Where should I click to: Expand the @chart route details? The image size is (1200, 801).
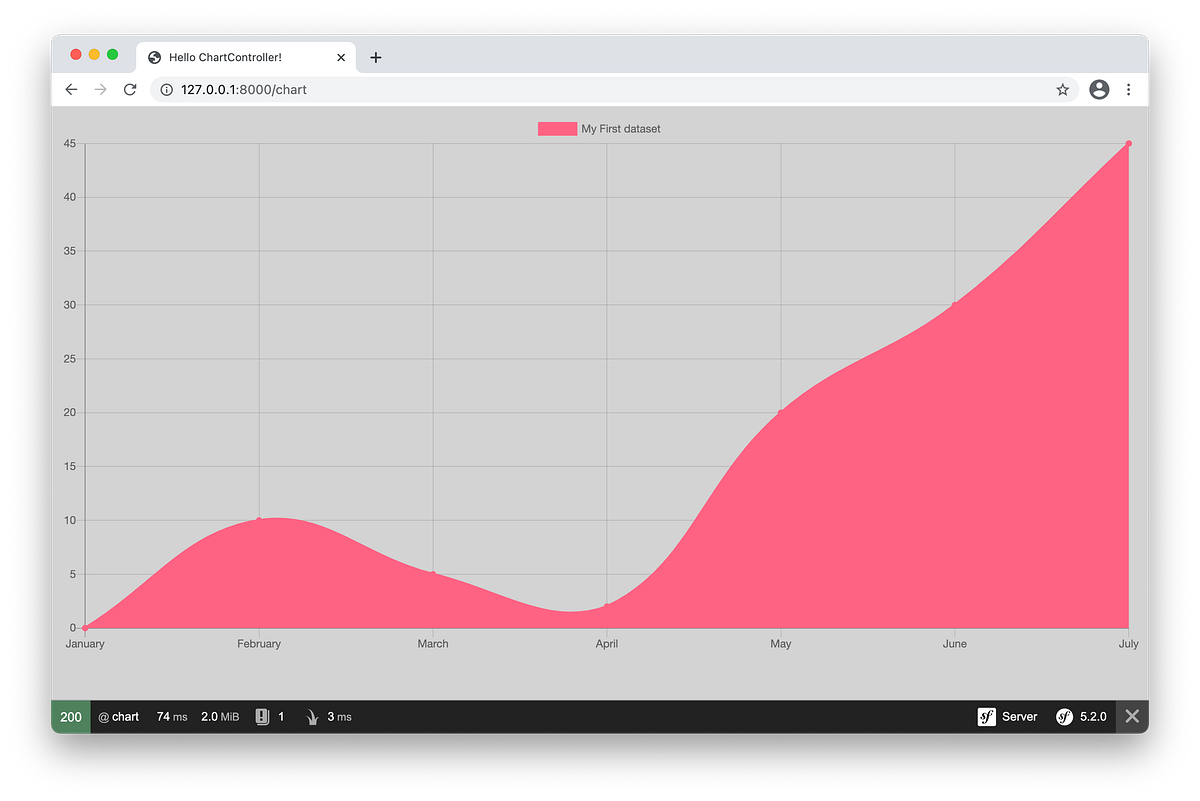click(x=118, y=716)
